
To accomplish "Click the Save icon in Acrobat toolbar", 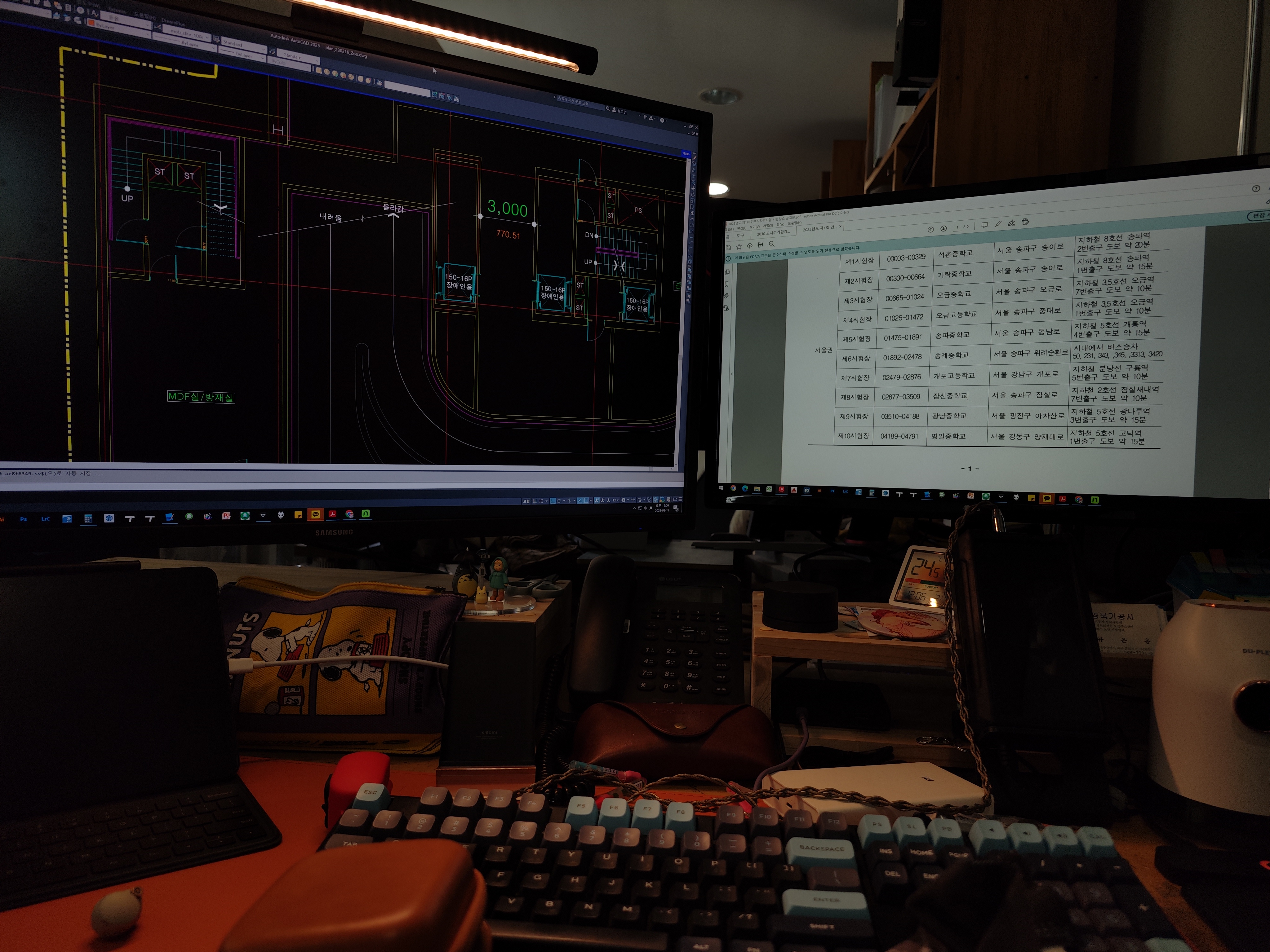I will pos(728,248).
